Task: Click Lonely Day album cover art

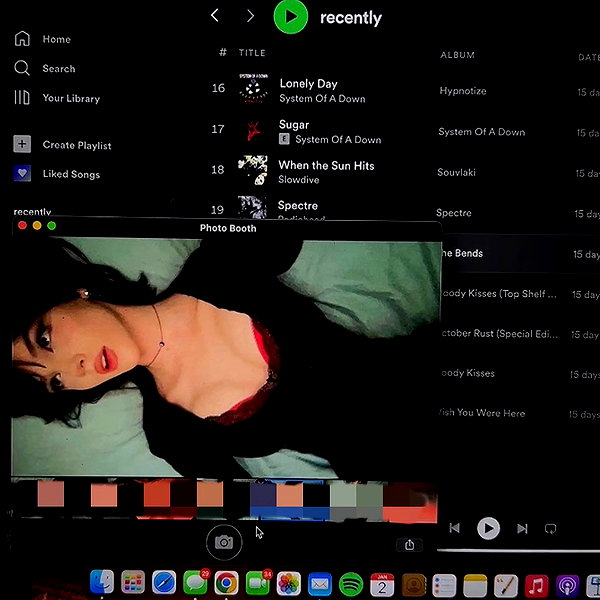Action: [253, 88]
